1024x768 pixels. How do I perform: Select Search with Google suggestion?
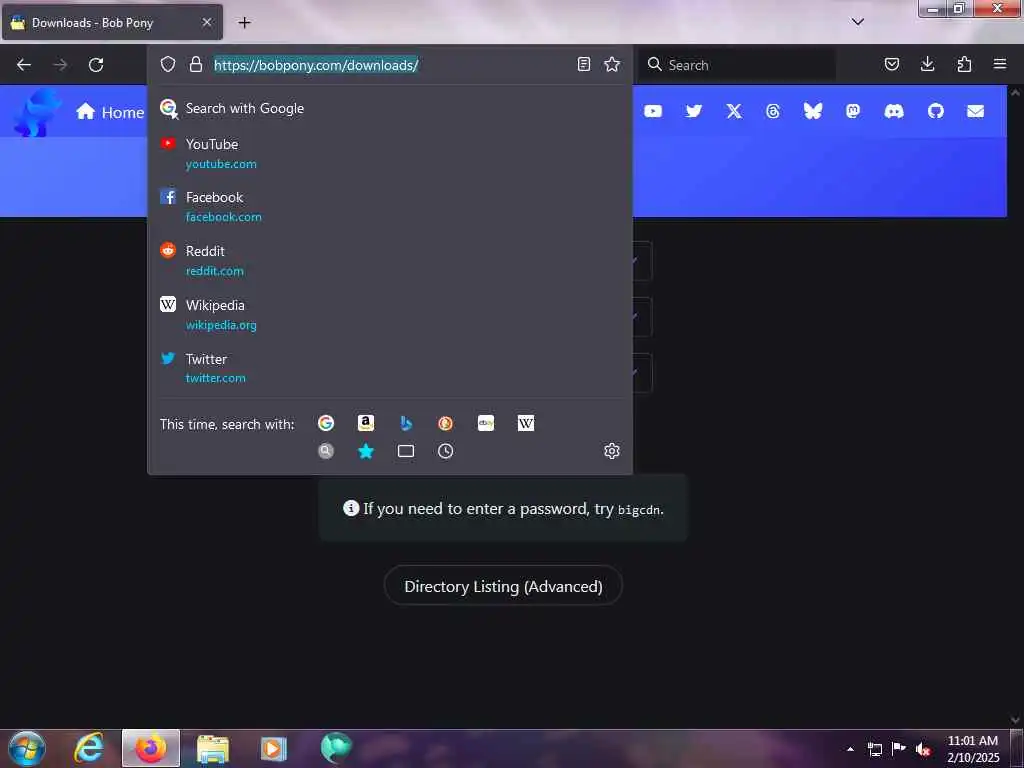(x=390, y=108)
